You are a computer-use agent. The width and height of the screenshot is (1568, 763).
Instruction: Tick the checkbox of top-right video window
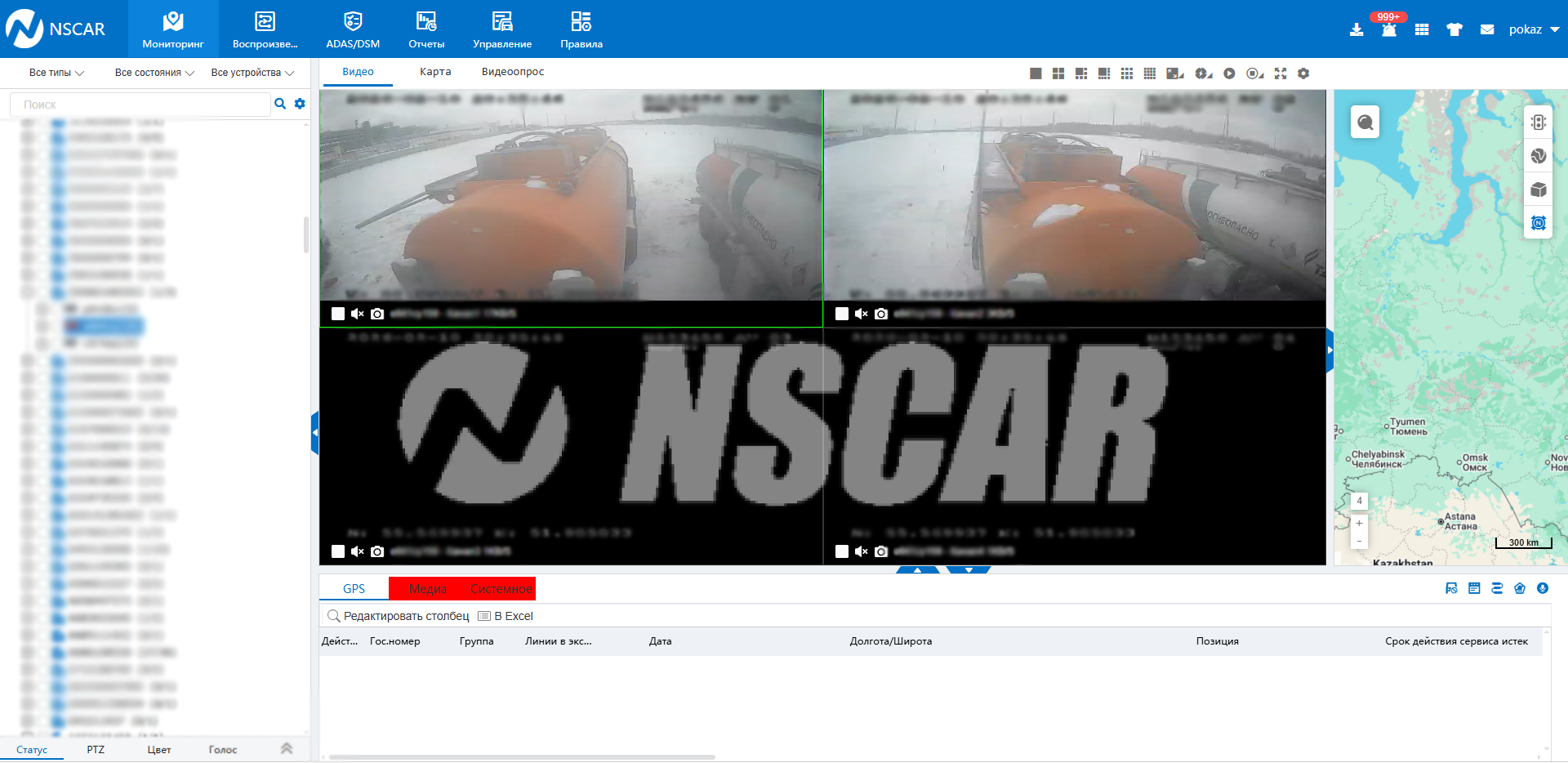pyautogui.click(x=842, y=314)
